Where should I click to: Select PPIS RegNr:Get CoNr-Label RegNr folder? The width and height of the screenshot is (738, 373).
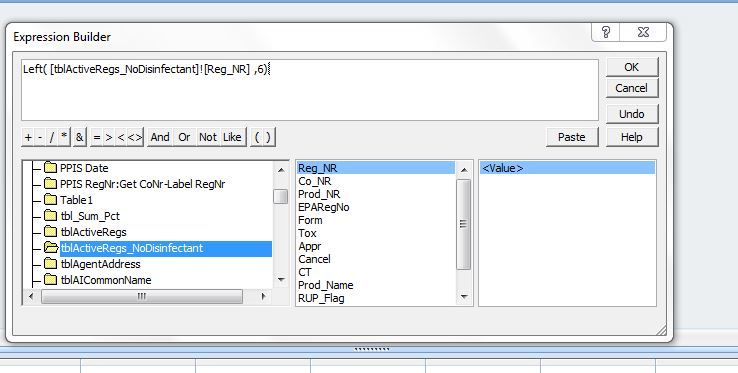143,184
